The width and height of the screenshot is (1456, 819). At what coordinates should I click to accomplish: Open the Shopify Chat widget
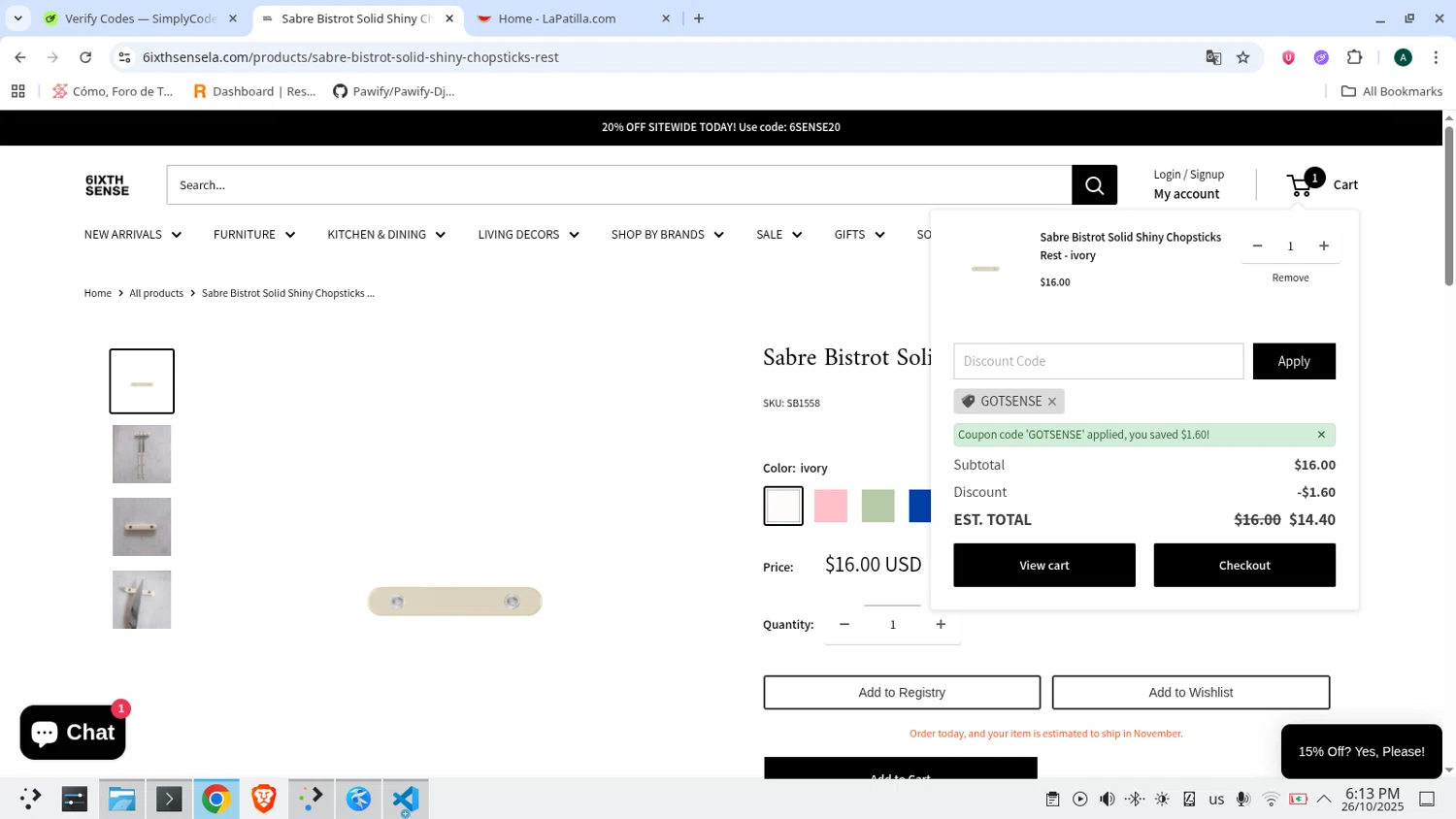(x=73, y=733)
